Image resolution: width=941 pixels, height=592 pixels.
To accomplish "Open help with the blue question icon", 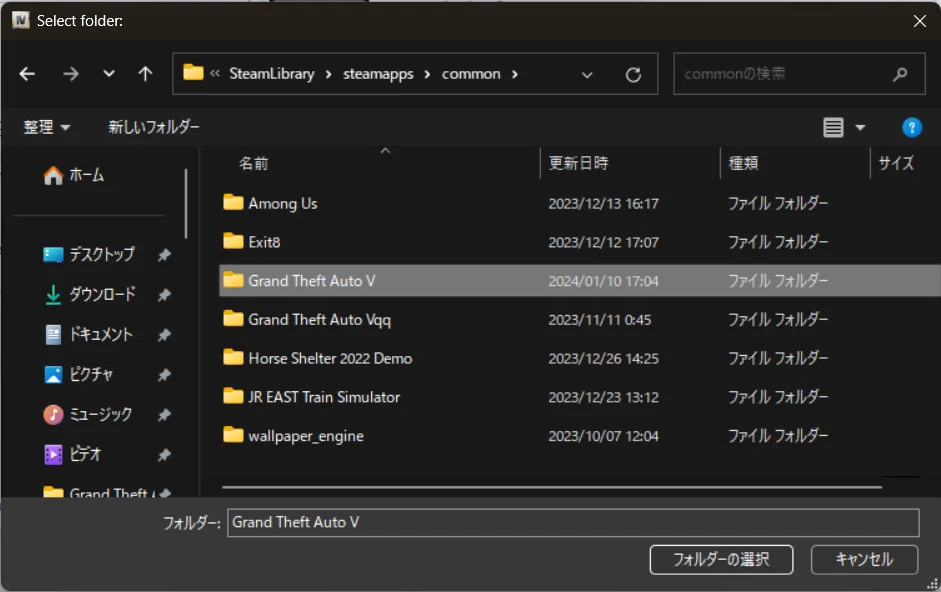I will point(911,127).
